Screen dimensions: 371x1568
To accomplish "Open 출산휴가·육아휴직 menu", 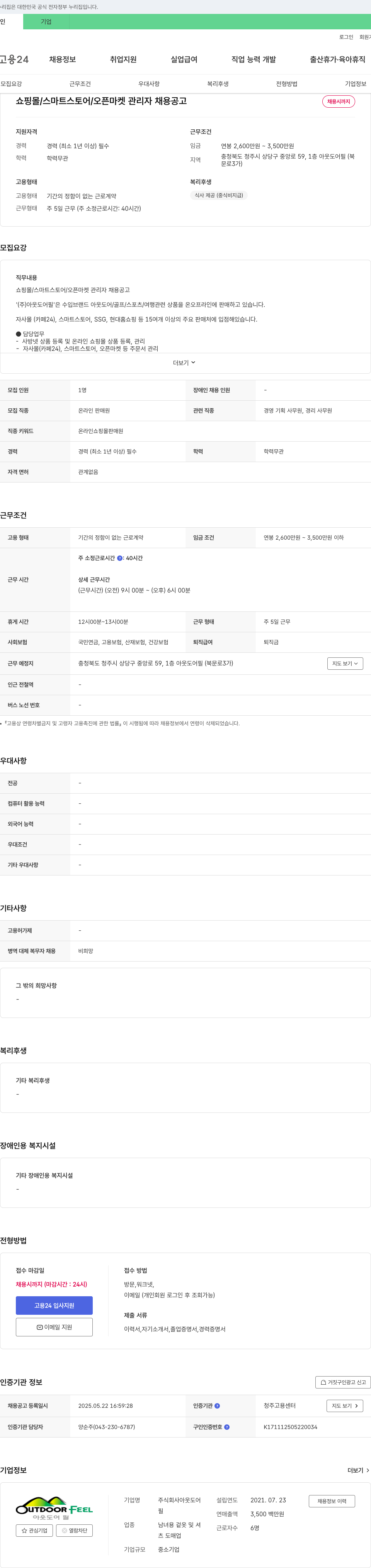I will [x=337, y=59].
